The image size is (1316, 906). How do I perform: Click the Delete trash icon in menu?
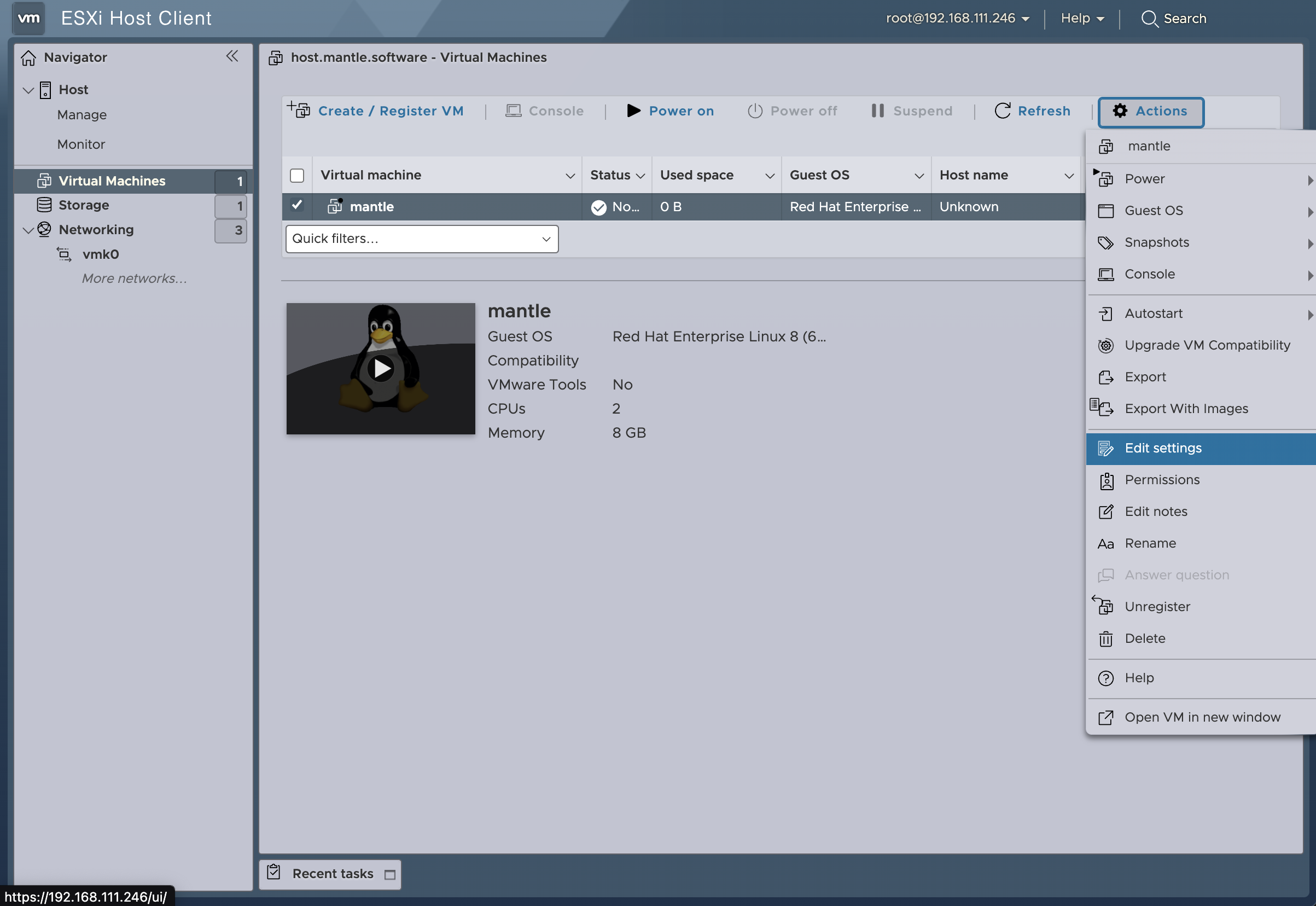pos(1105,639)
